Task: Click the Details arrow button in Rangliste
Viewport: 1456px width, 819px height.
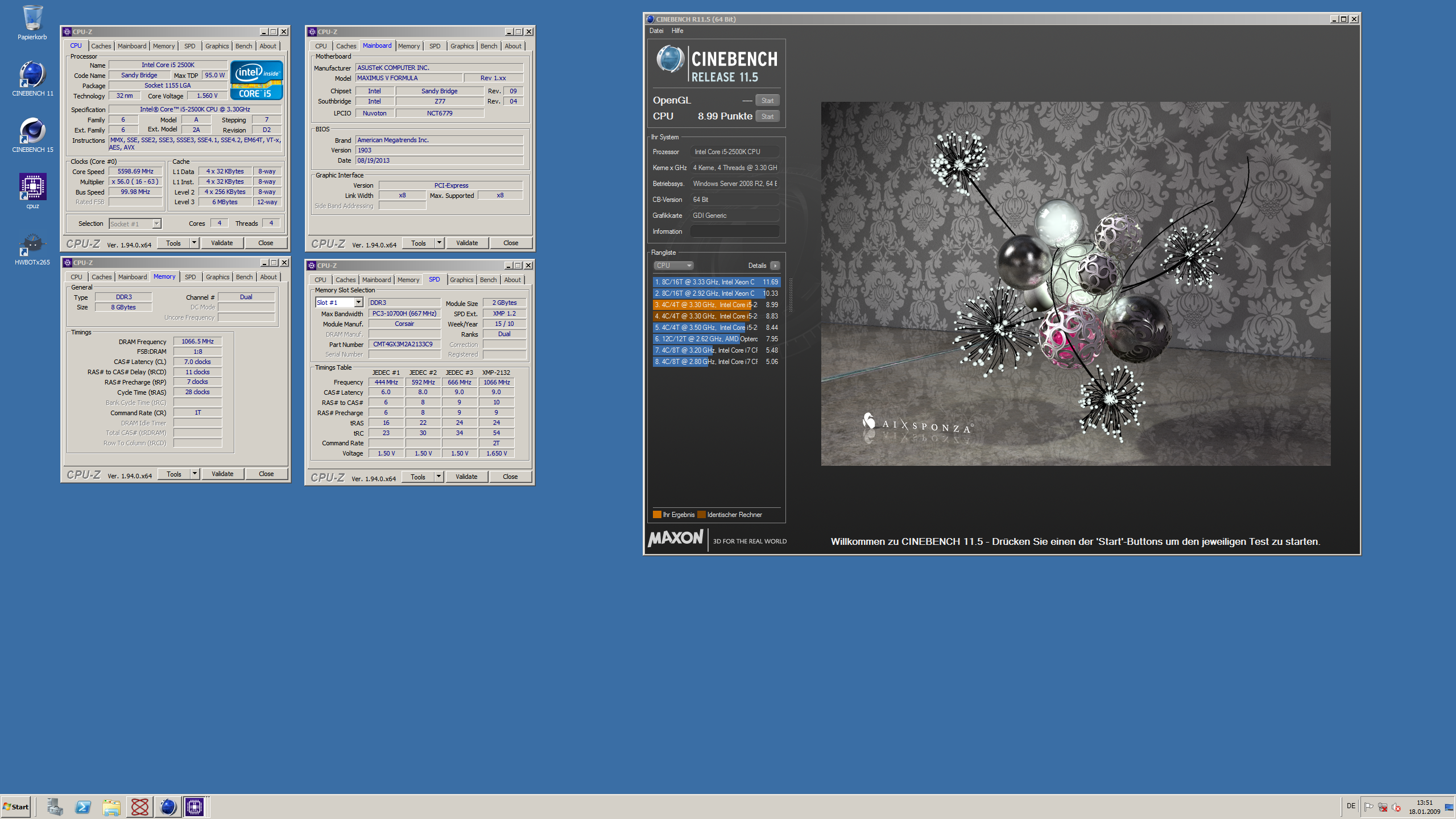Action: tap(775, 266)
